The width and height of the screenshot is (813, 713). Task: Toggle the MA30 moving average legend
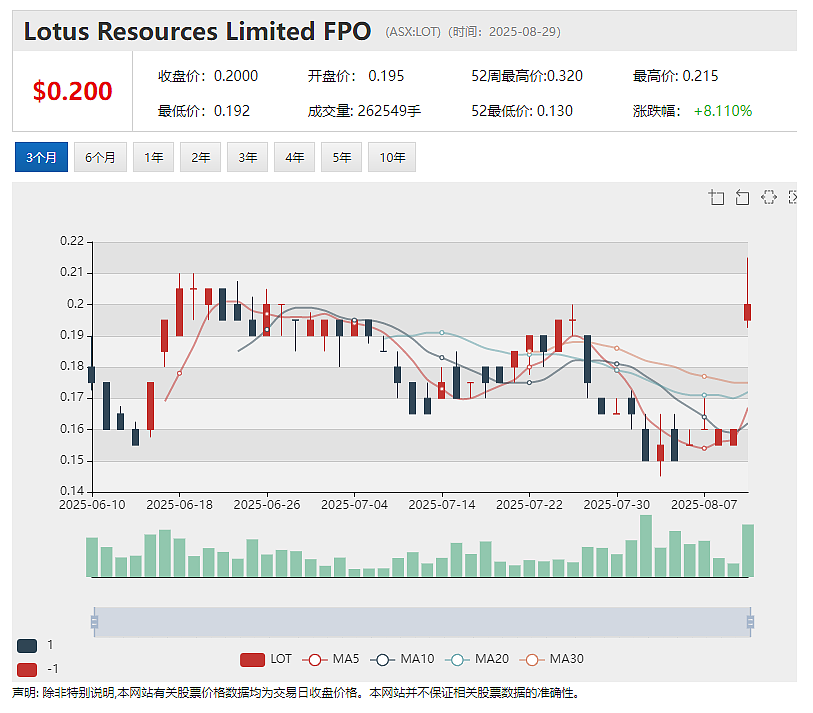(x=552, y=660)
